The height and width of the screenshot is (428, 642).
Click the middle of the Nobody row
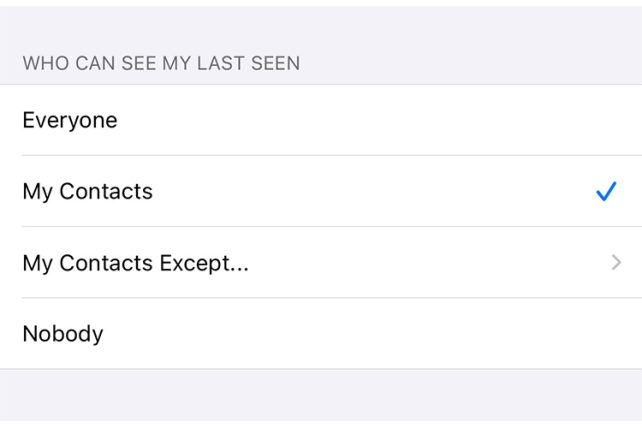tap(321, 334)
